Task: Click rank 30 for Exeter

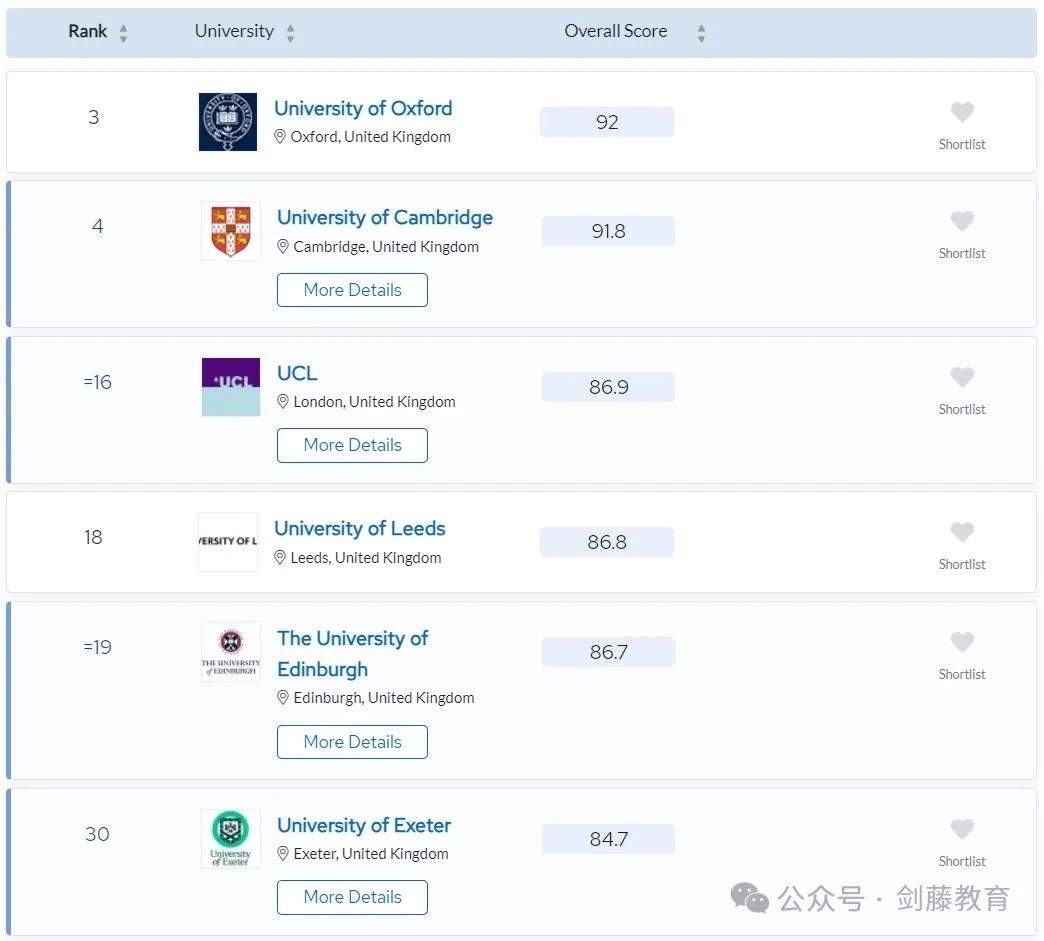Action: pos(97,834)
